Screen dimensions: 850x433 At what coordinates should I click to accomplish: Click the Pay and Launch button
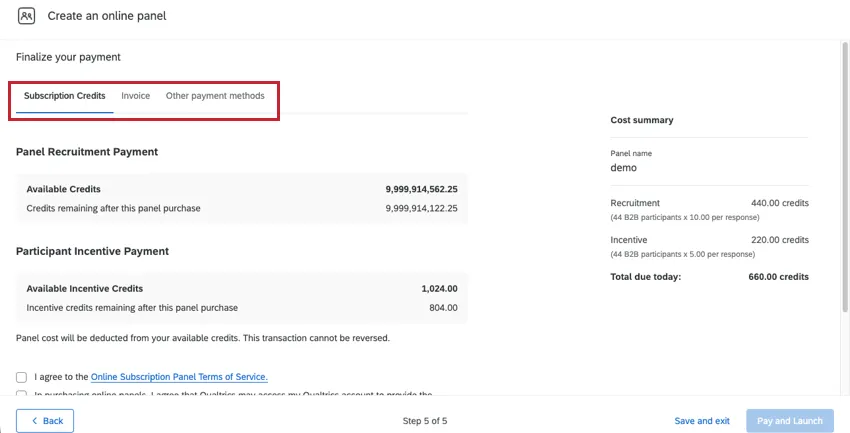[790, 421]
